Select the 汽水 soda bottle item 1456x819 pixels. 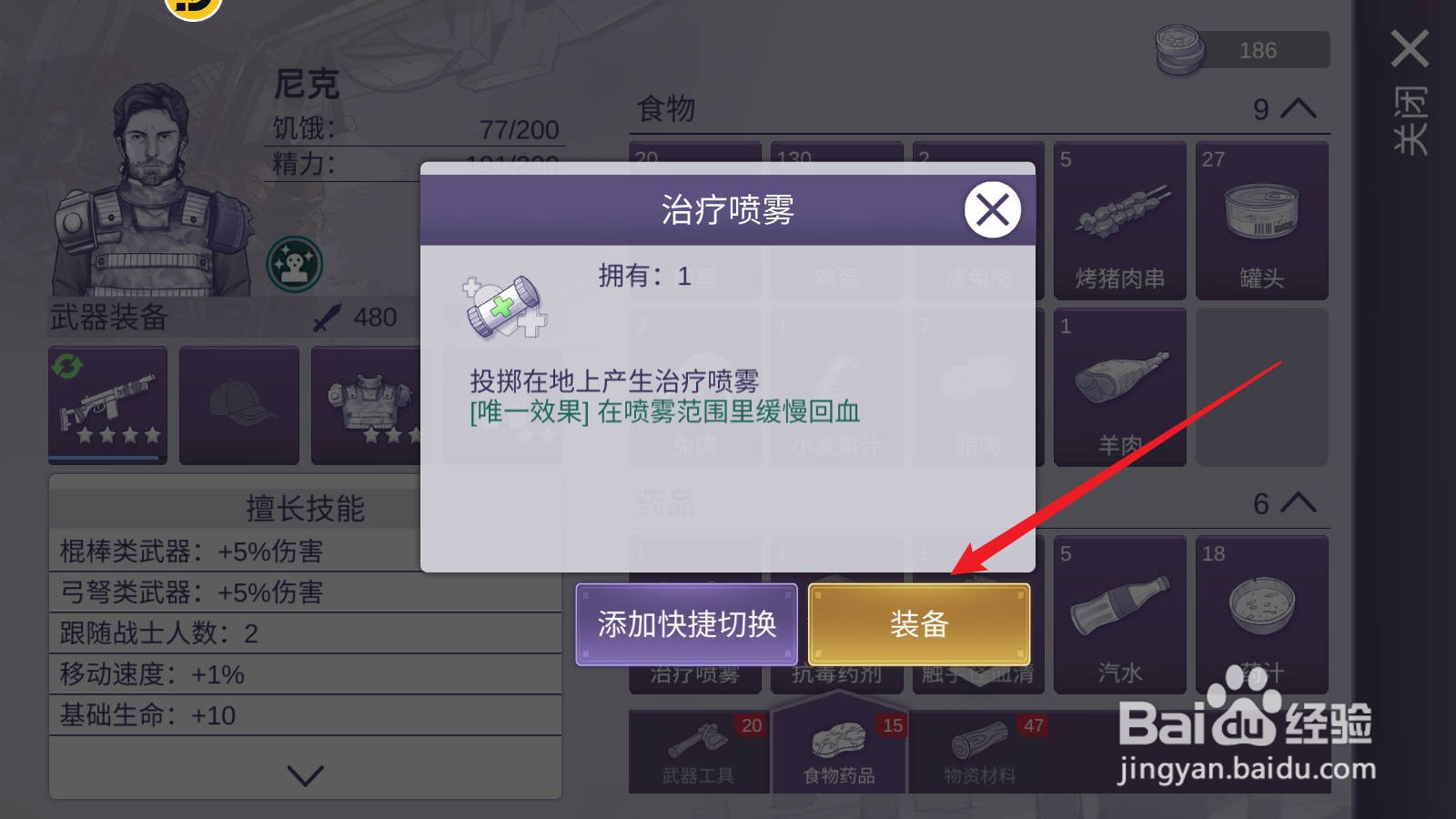tap(1120, 614)
